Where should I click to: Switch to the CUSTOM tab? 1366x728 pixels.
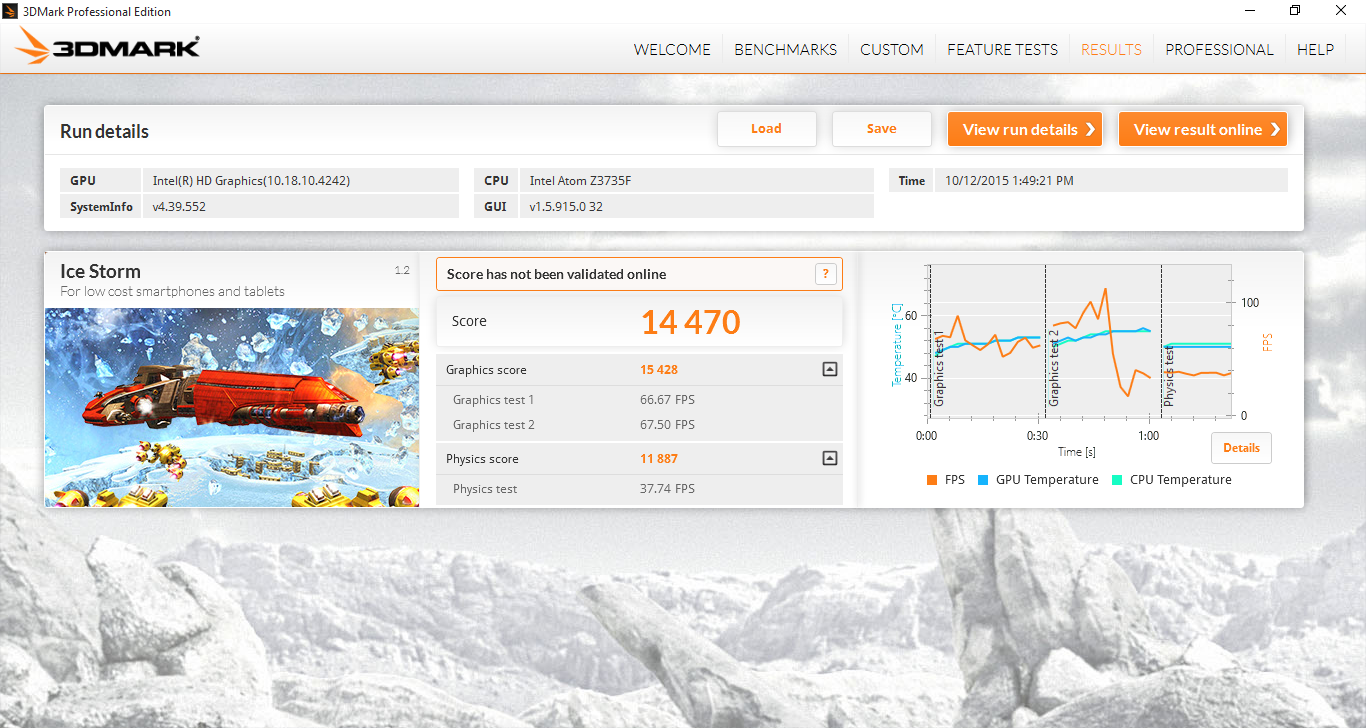click(892, 49)
